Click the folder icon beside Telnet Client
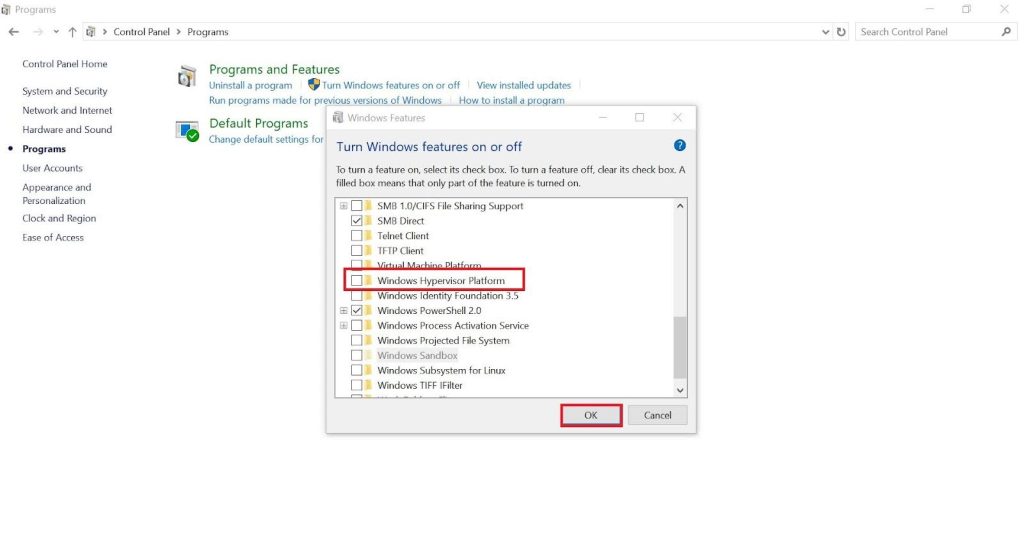The image size is (1024, 534). [369, 236]
